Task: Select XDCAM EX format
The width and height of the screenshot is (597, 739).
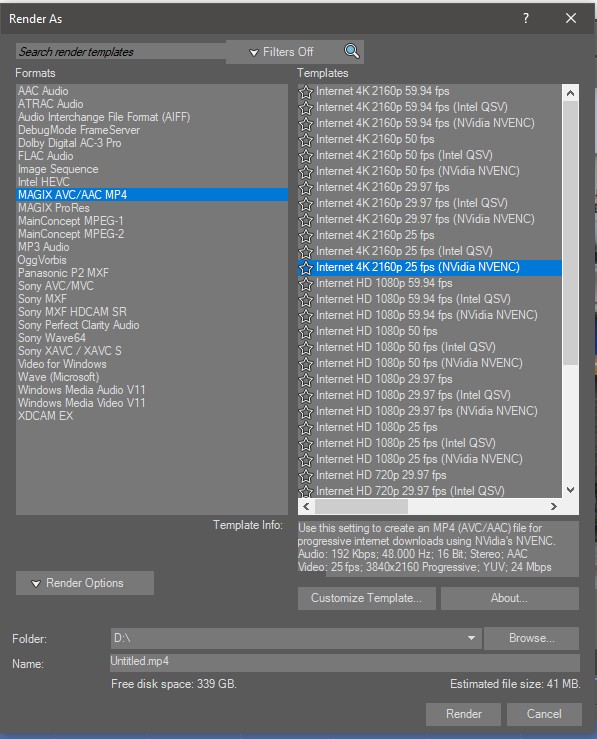Action: click(152, 416)
